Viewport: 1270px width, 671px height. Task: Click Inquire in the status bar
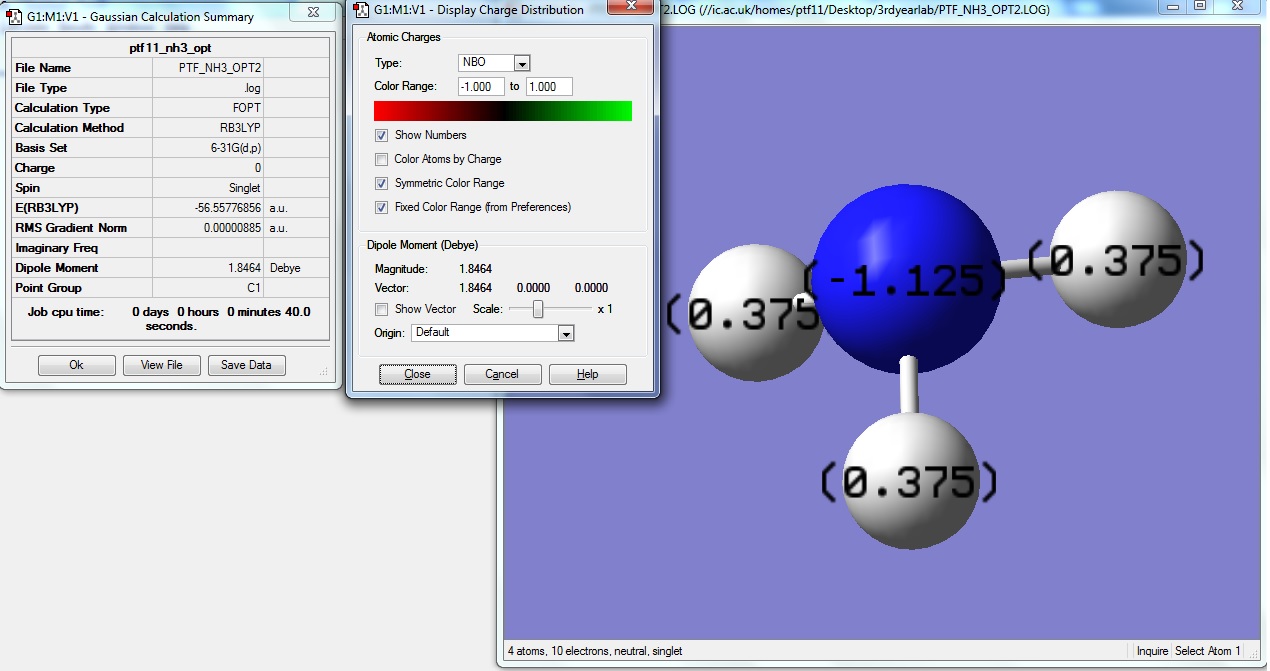[x=1151, y=651]
